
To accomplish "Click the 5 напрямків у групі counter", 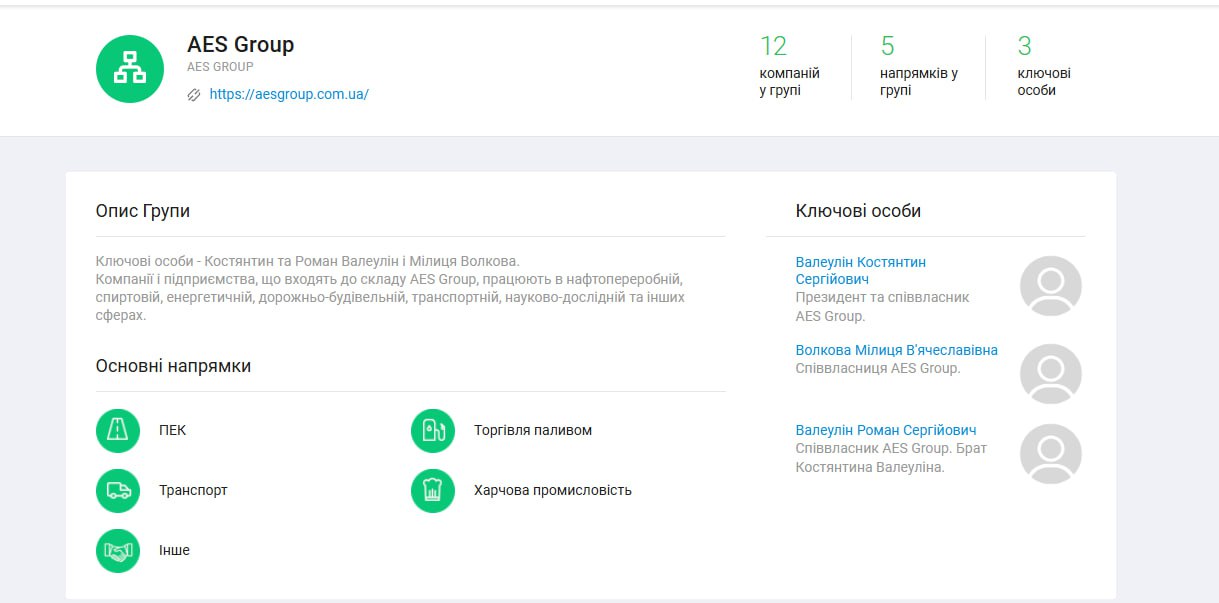I will tap(919, 67).
